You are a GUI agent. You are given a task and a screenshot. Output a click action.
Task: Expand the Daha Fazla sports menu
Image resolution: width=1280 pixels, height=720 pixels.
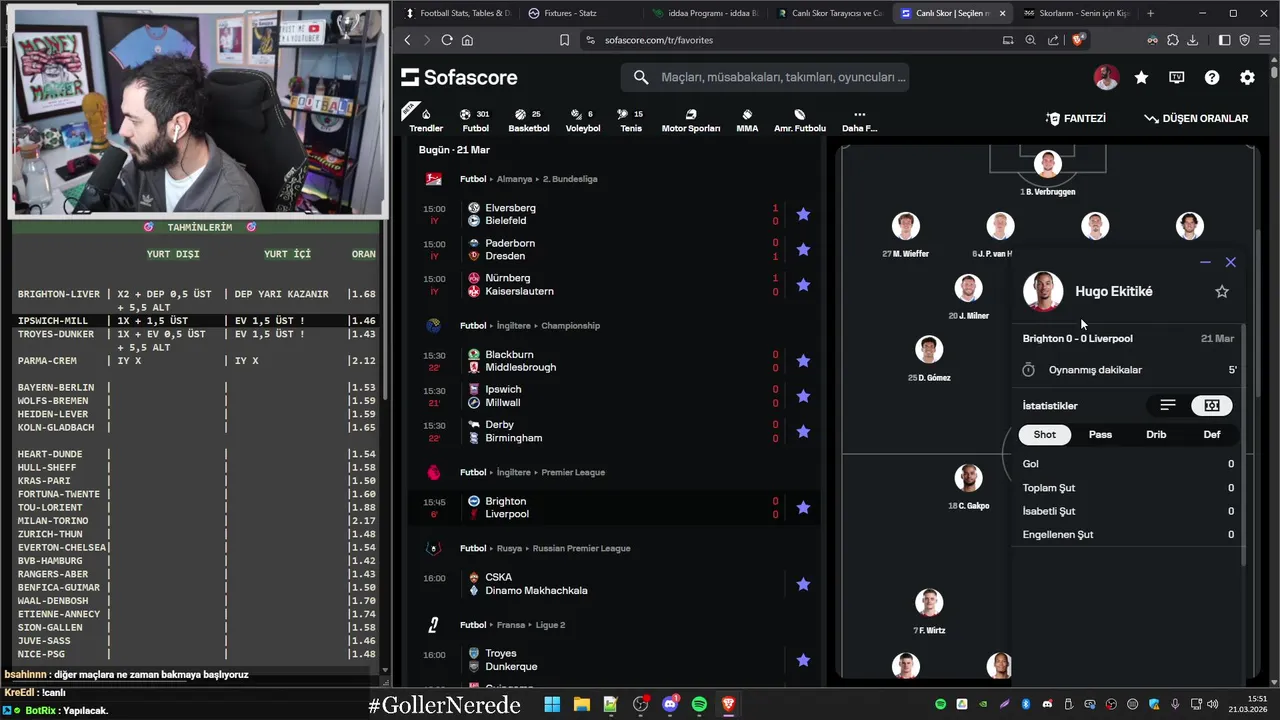[x=859, y=120]
